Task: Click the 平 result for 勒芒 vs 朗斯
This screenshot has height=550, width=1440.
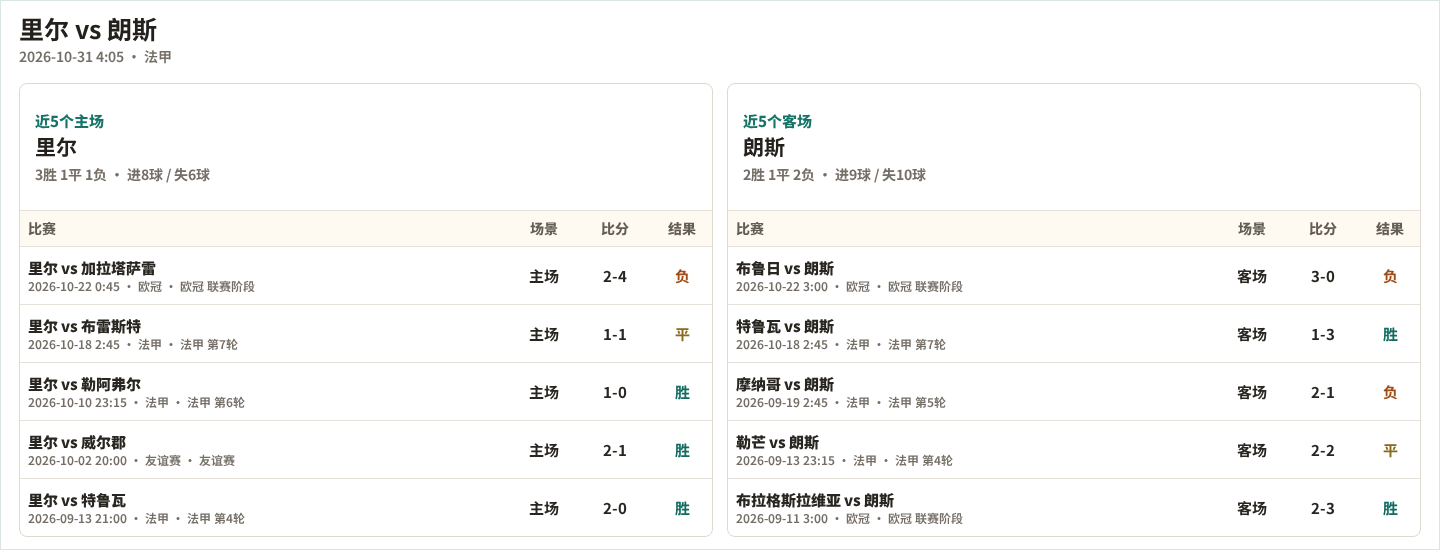Action: click(1390, 450)
